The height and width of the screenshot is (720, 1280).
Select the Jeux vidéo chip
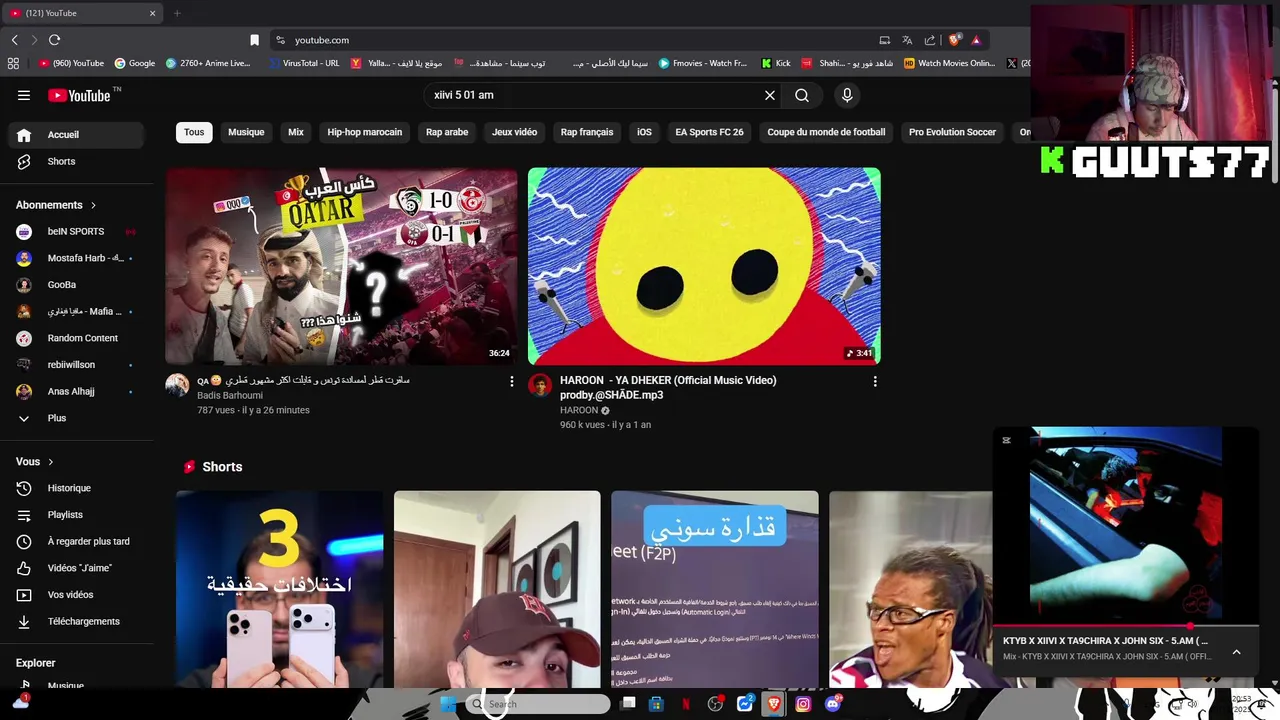pyautogui.click(x=514, y=132)
